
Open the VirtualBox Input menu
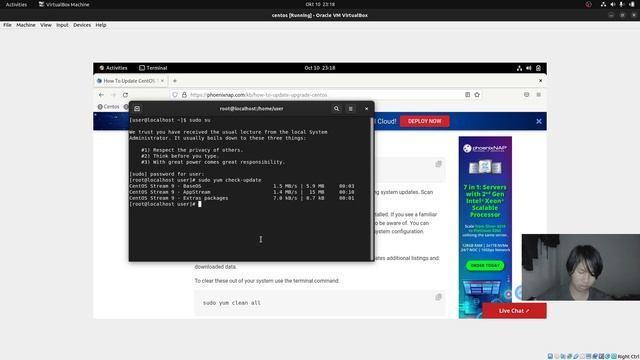(x=62, y=25)
